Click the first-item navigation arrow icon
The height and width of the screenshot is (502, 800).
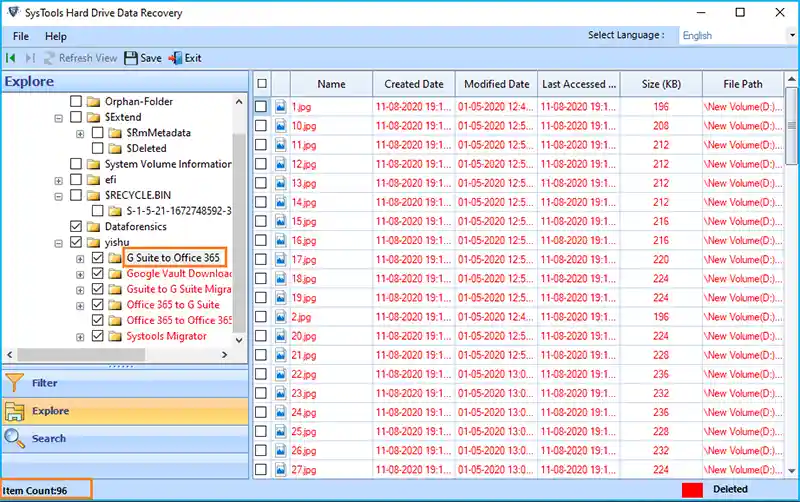click(x=12, y=58)
